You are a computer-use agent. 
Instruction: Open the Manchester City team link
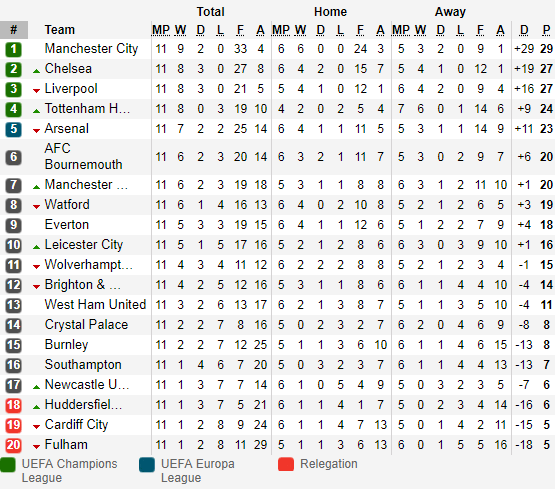(x=91, y=49)
